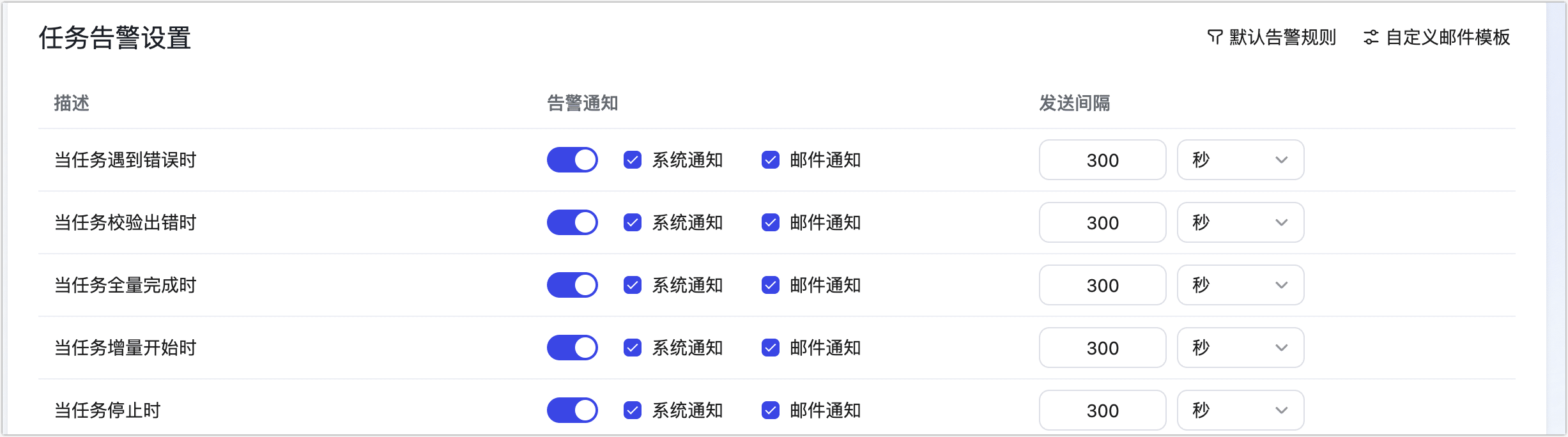1568x437 pixels.
Task: Uncheck 邮件通知 for 当任务校验出错时
Action: 771,222
